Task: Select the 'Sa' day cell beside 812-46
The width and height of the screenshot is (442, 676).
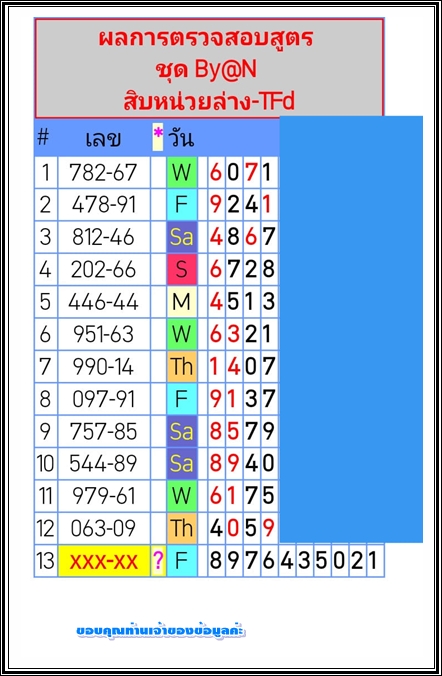Action: pyautogui.click(x=182, y=237)
